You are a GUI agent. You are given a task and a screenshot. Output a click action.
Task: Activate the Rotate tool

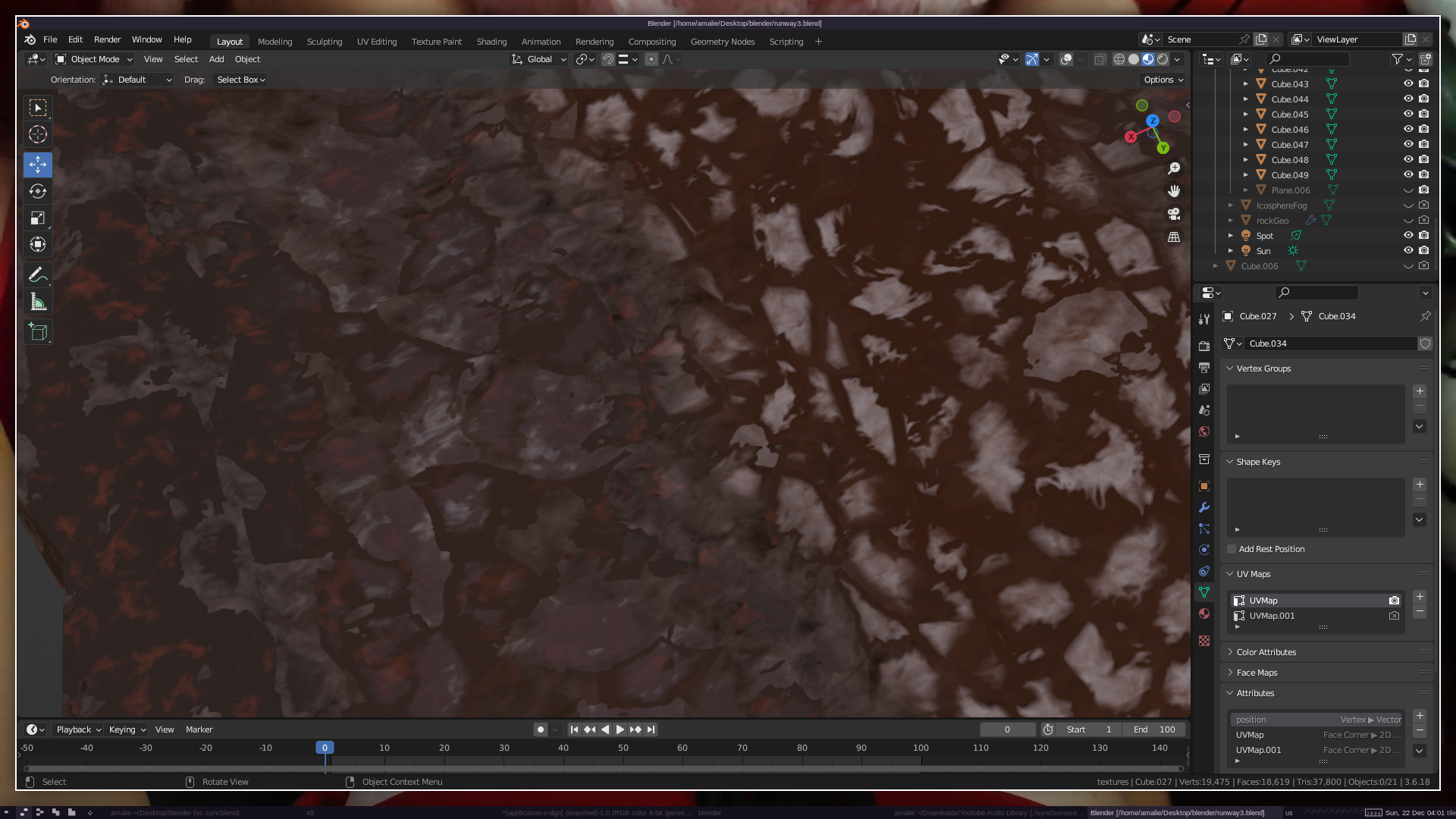pyautogui.click(x=38, y=191)
